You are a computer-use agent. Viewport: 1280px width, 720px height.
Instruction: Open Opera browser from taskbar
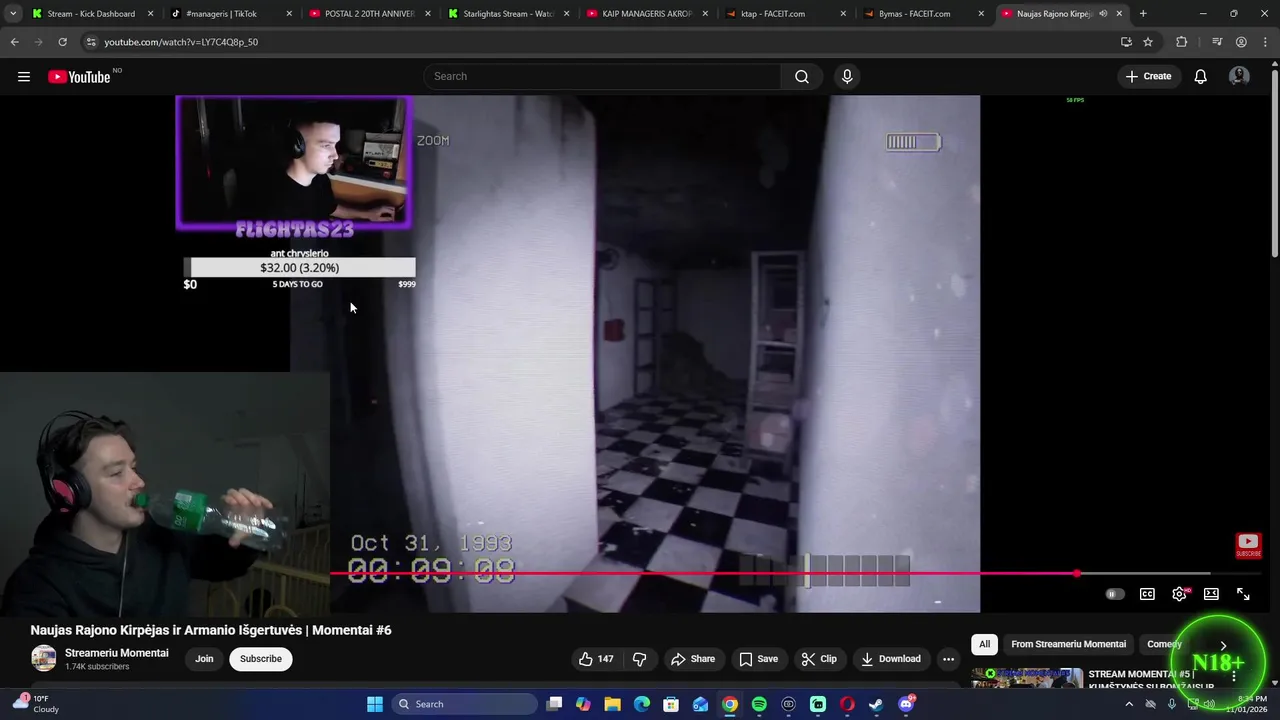847,704
